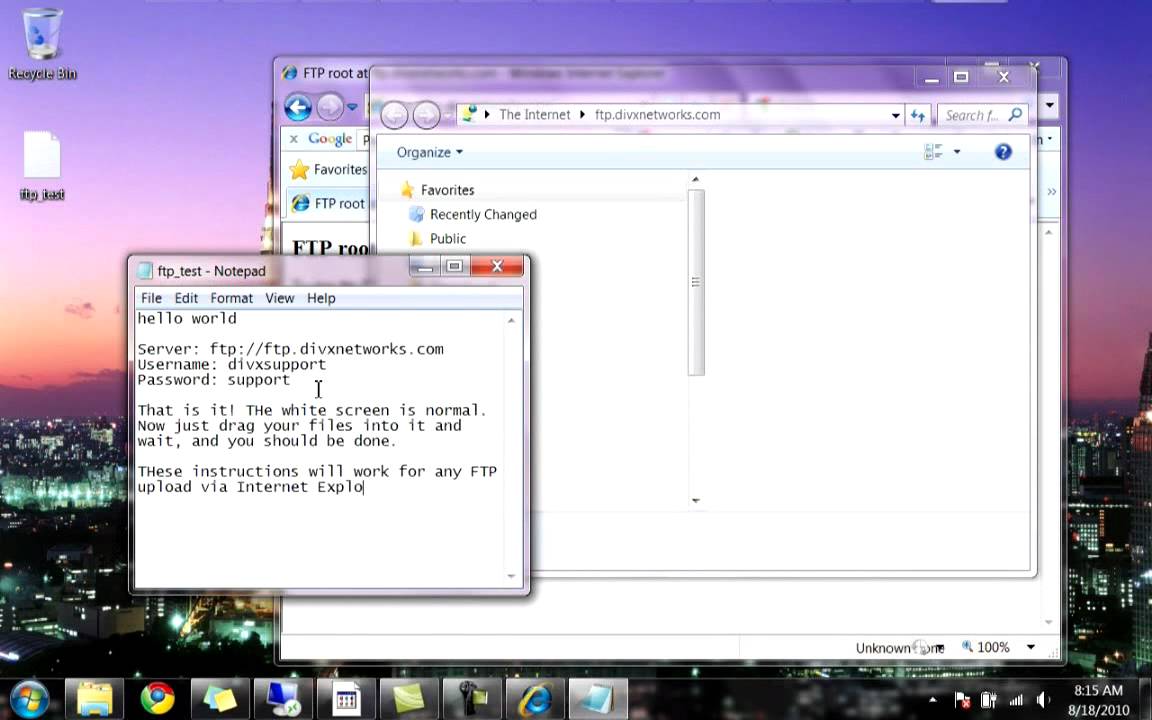Click the Google logo in IE toolbar
Viewport: 1152px width, 720px height.
coord(330,138)
